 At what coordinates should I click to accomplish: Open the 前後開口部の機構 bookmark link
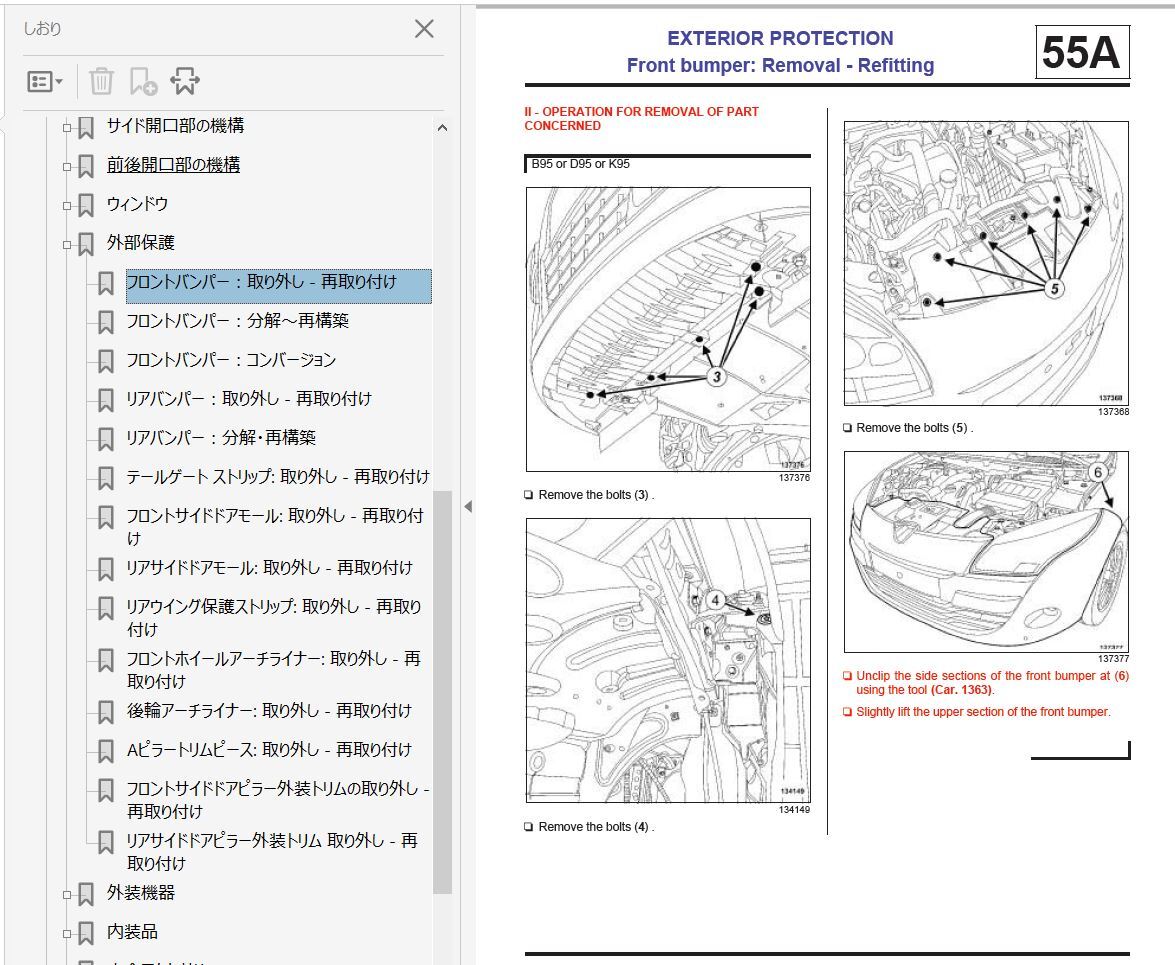point(173,165)
